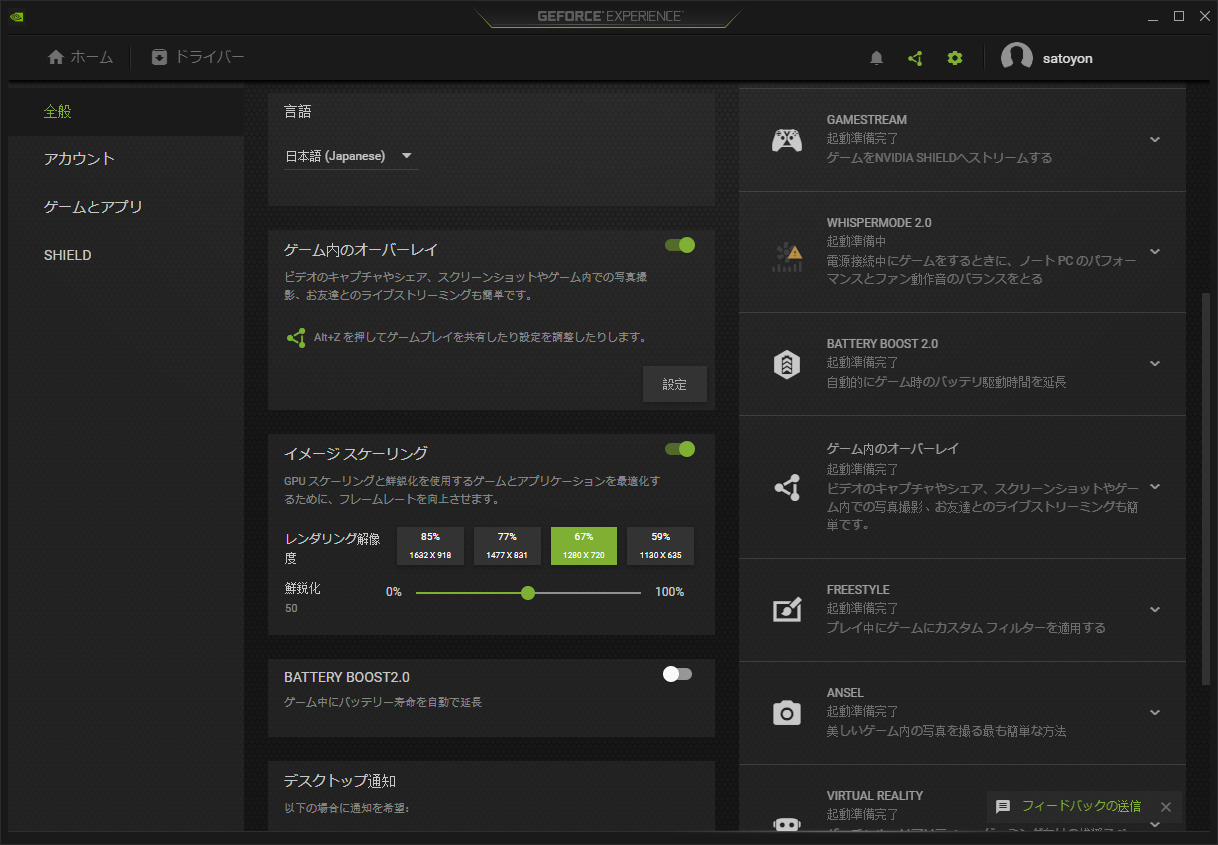The width and height of the screenshot is (1218, 845).
Task: Switch to the ドライバー tab
Action: [x=198, y=57]
